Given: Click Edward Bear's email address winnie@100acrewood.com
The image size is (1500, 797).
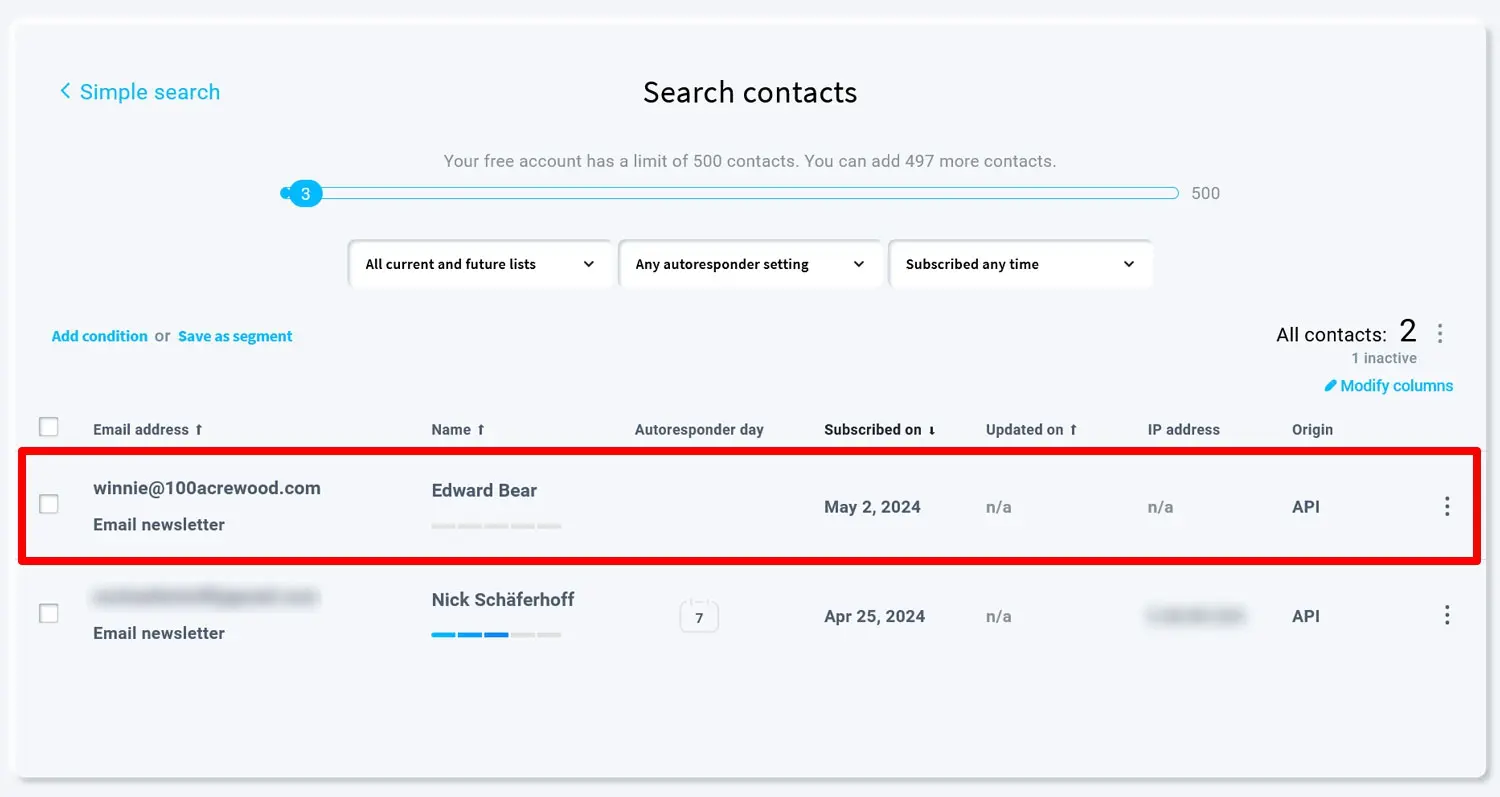Looking at the screenshot, I should click(x=207, y=487).
